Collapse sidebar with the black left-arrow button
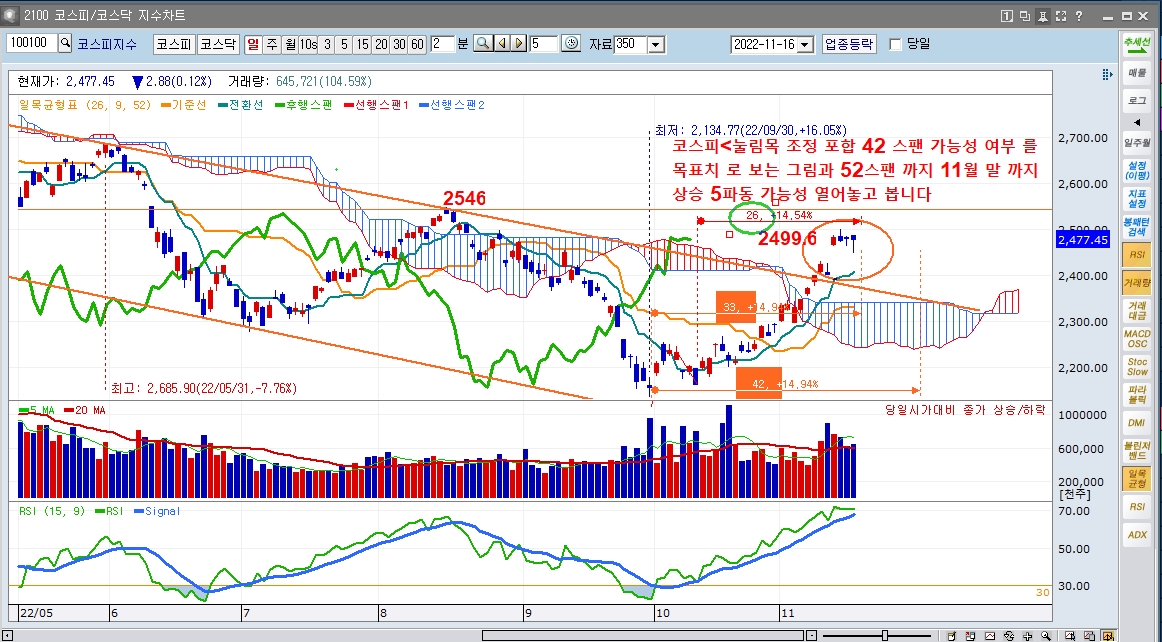 pyautogui.click(x=1137, y=122)
